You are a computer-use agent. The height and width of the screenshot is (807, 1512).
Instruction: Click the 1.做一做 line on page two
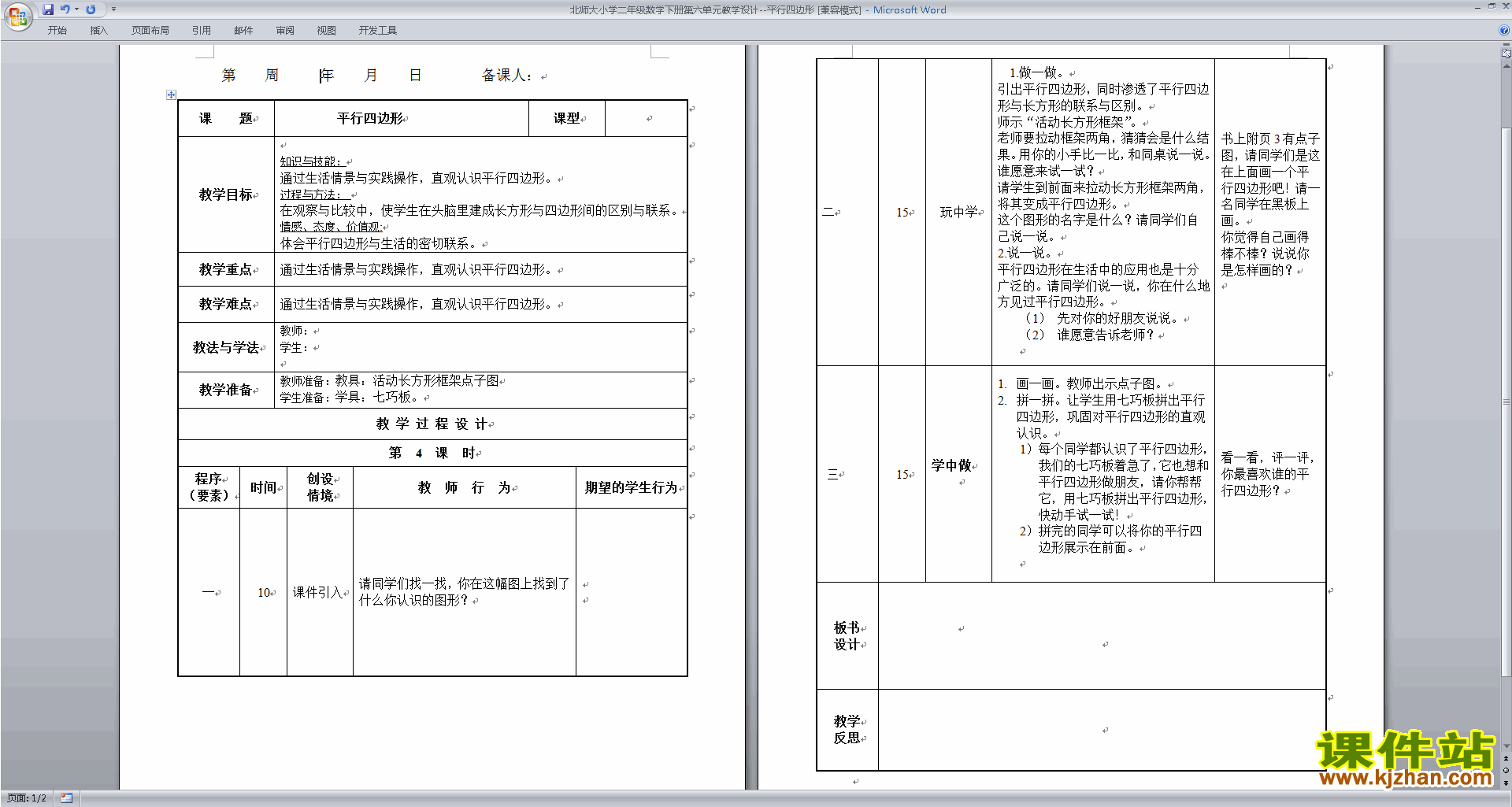pos(1038,72)
